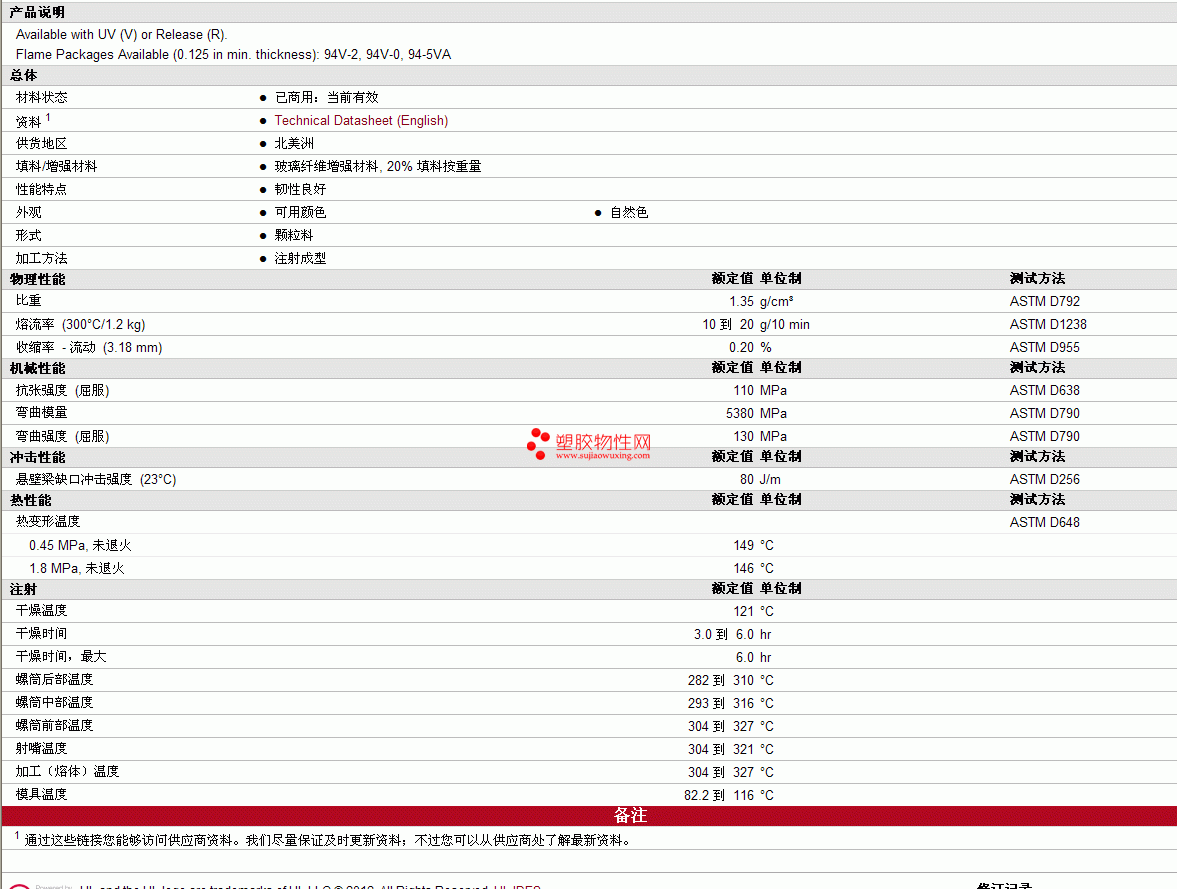Select the 物理性能 section header
1177x889 pixels.
pos(38,279)
